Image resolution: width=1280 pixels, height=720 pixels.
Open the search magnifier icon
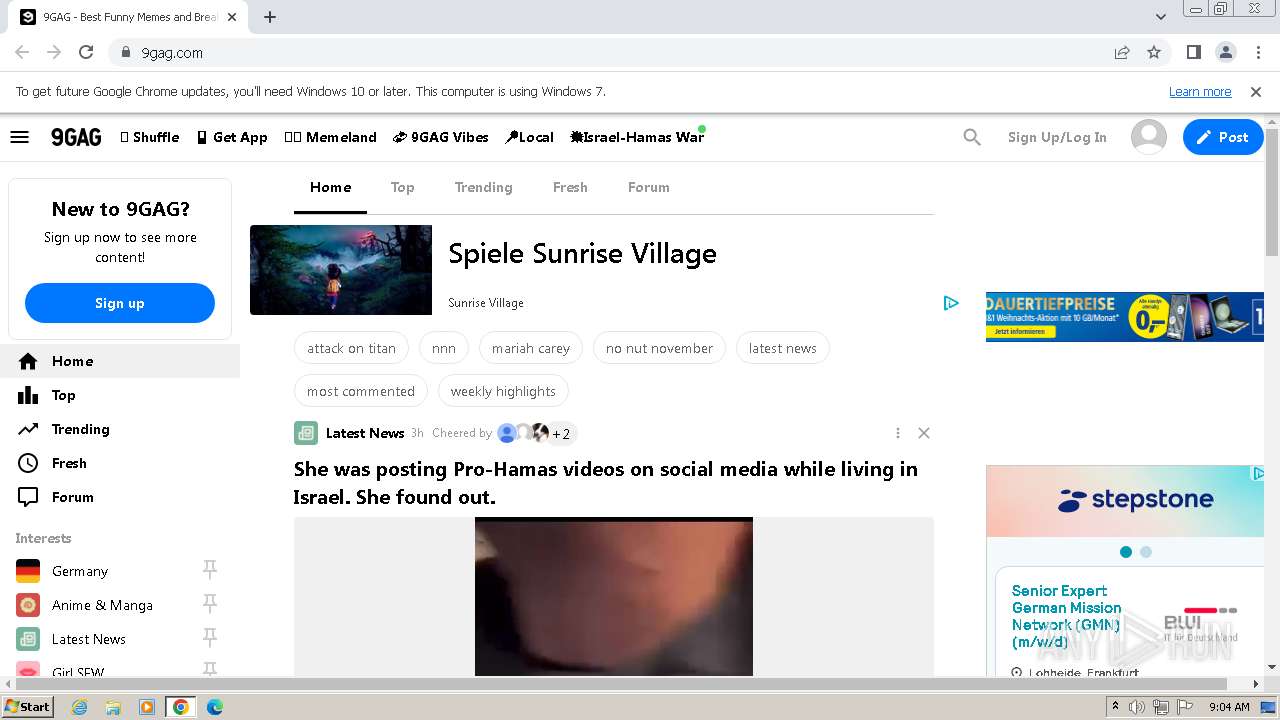[972, 137]
